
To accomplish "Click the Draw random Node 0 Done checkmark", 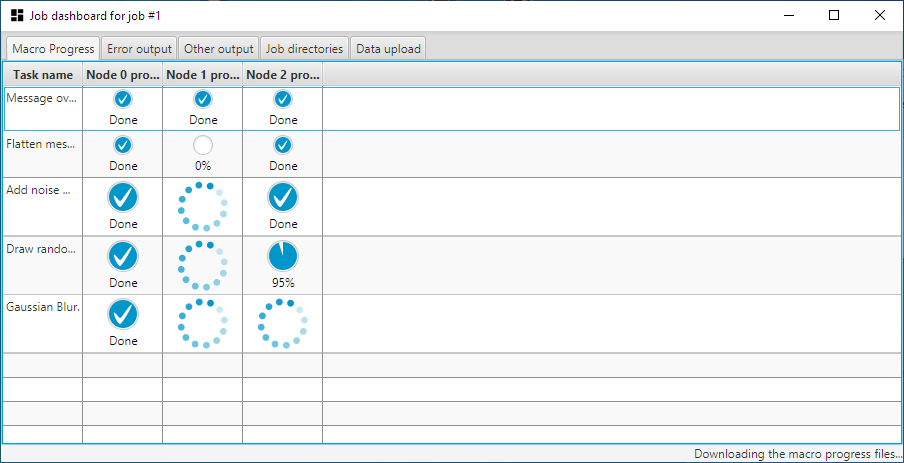I will click(122, 256).
